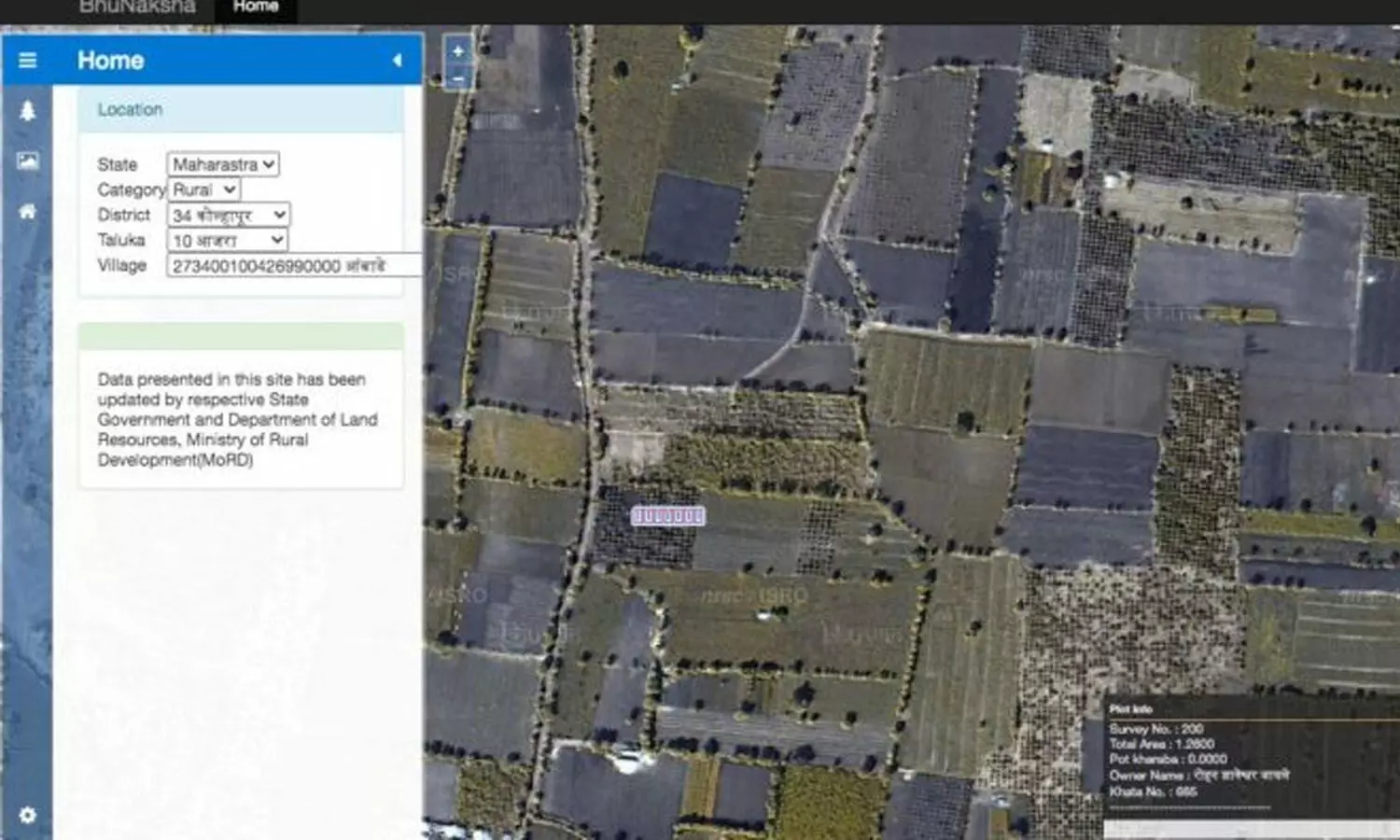Viewport: 1400px width, 840px height.
Task: Click the BhuNaksha brand title
Action: coord(137,7)
